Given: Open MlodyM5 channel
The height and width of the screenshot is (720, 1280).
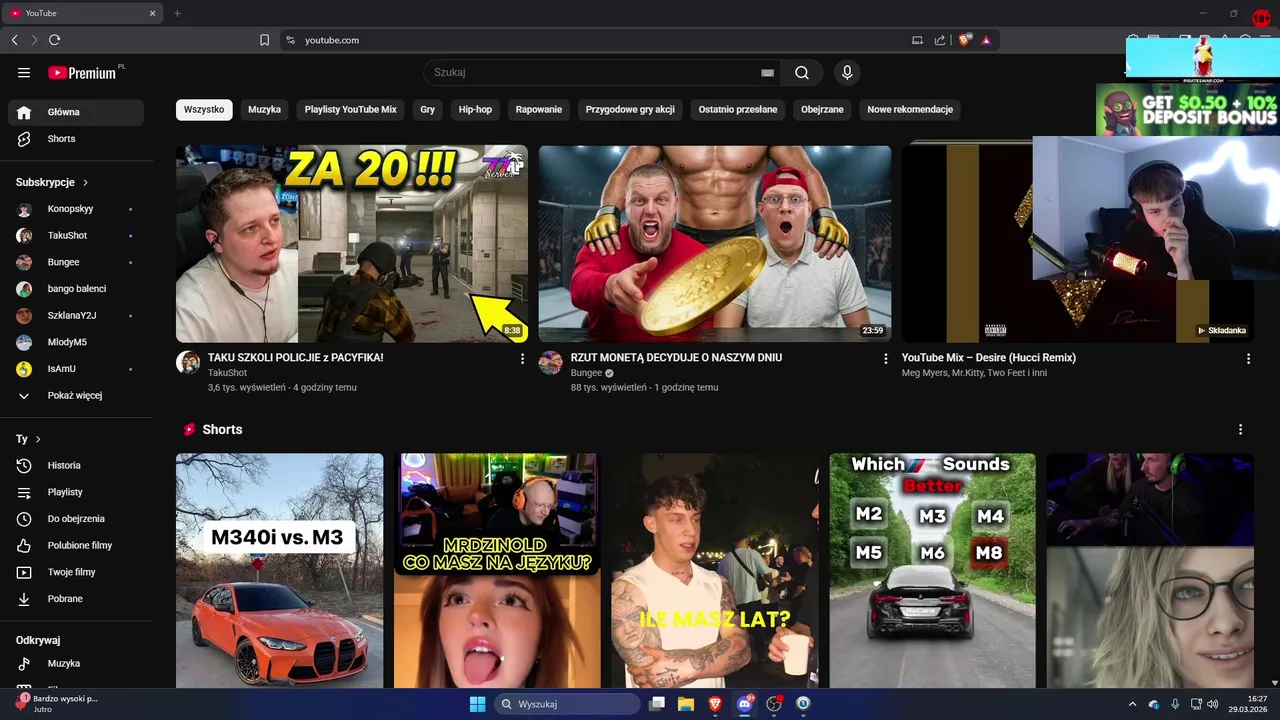Looking at the screenshot, I should [76, 342].
